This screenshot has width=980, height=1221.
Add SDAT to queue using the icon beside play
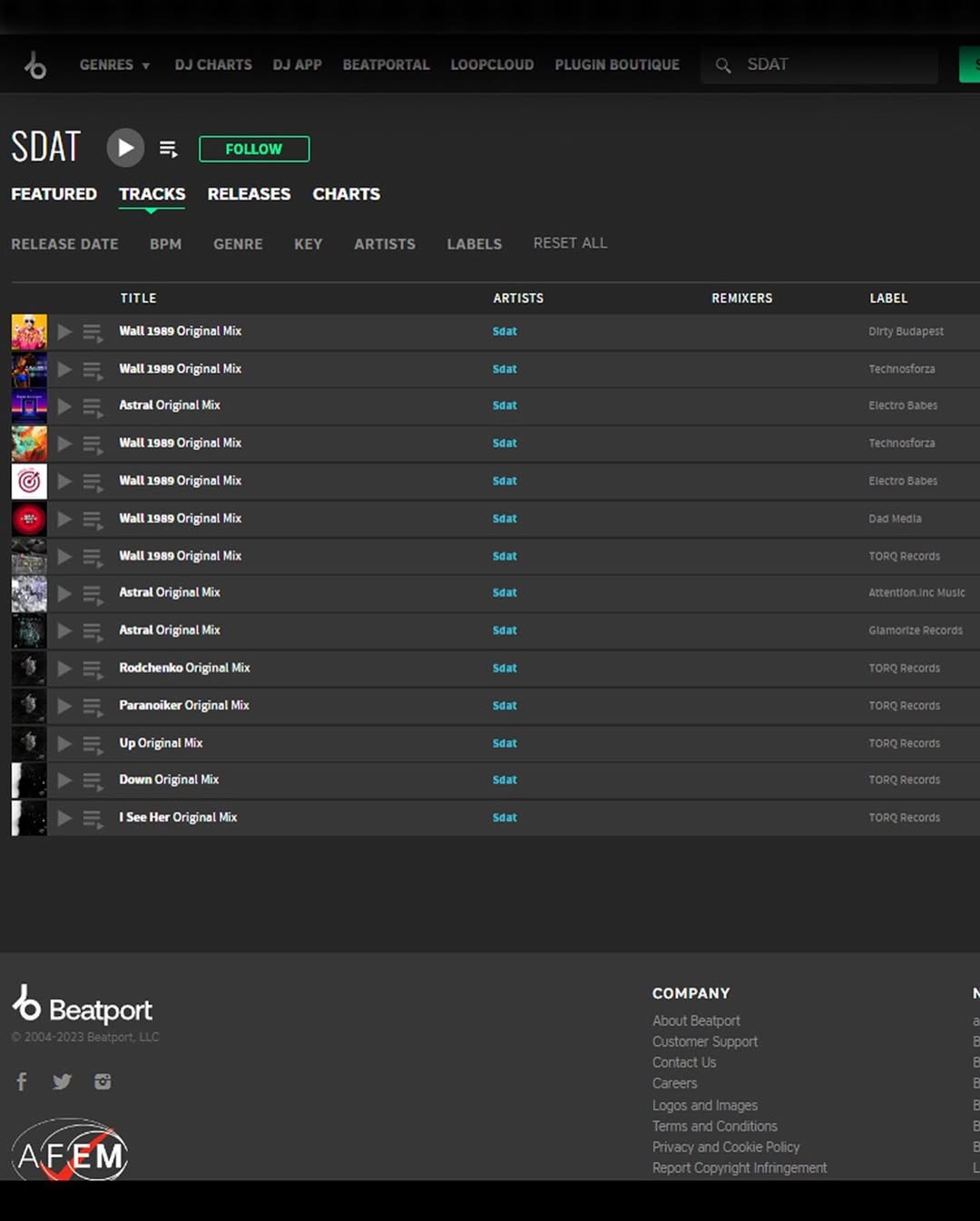click(169, 149)
